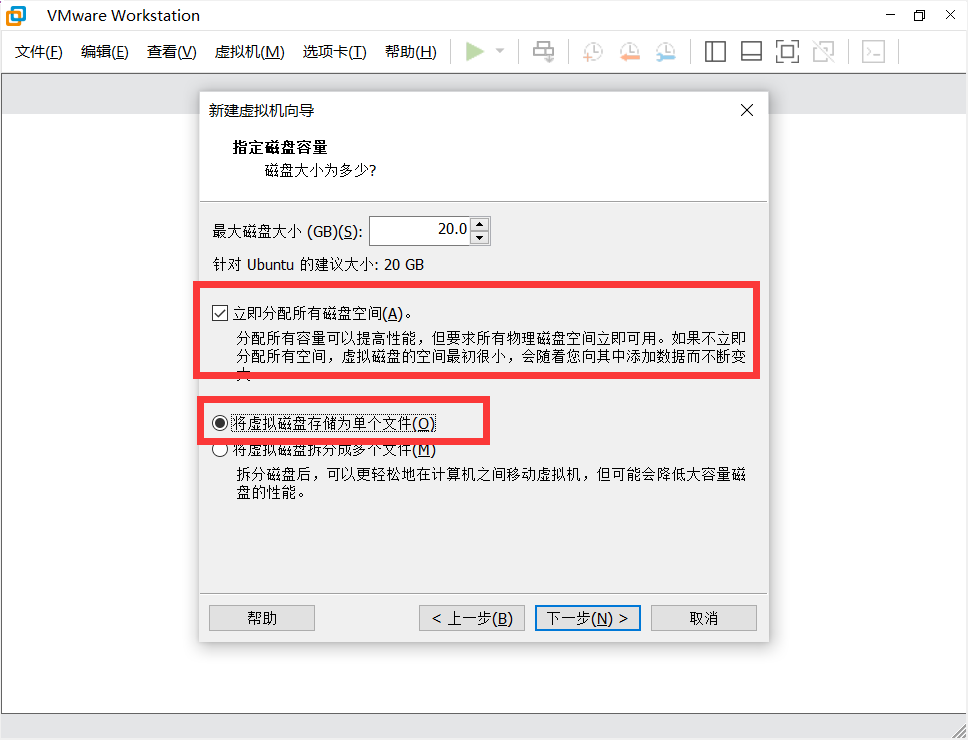Select 将虚拟磁盘拆分成多个文件(M) radio button

point(219,450)
